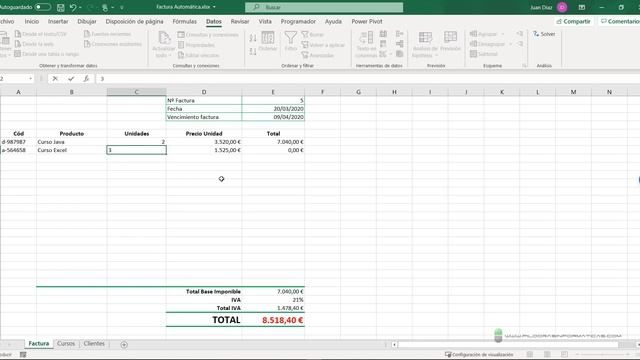Select the Datos ribbon tab
The width and height of the screenshot is (640, 360).
[x=213, y=21]
